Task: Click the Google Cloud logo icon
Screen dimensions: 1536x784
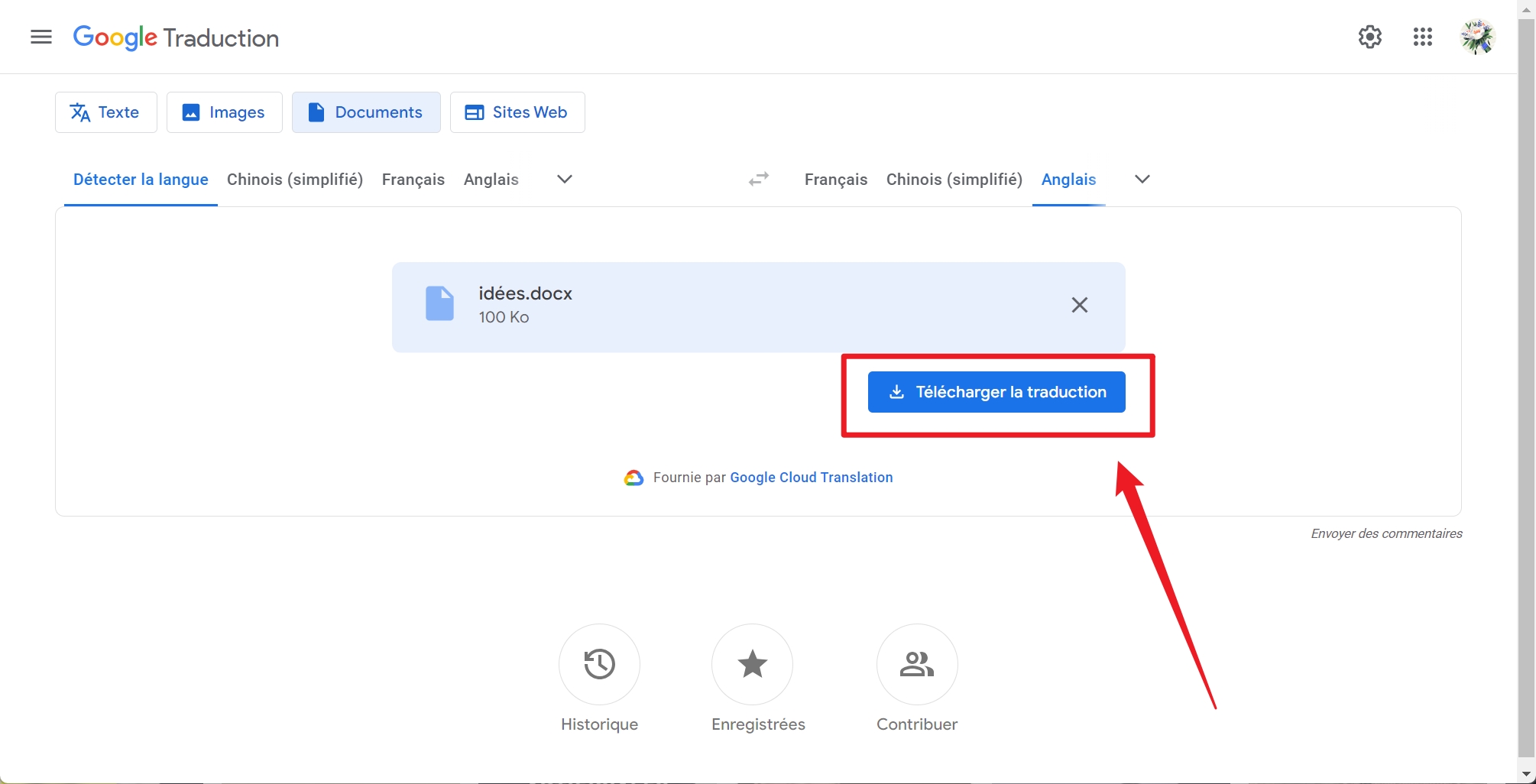Action: tap(634, 477)
